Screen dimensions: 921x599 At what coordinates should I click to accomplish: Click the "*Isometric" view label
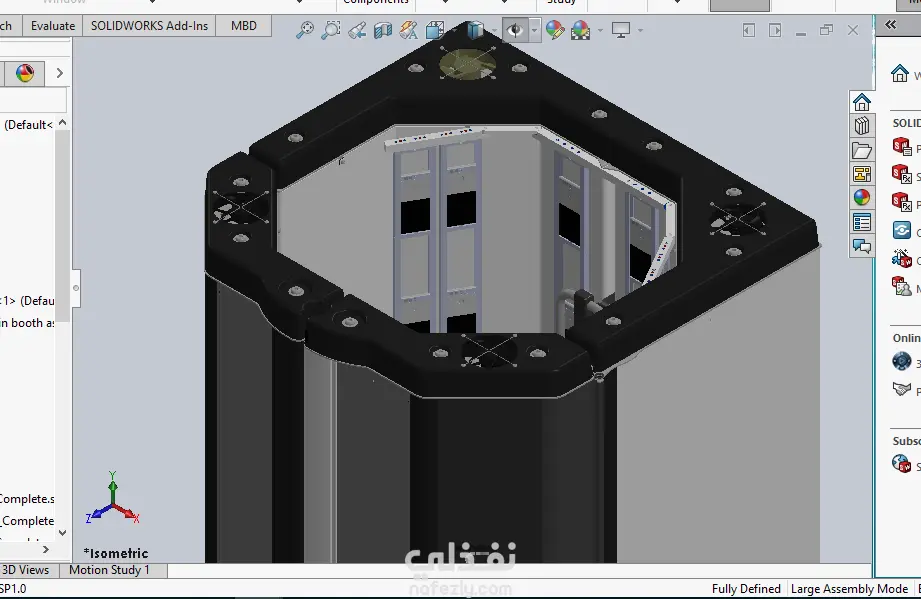click(116, 553)
